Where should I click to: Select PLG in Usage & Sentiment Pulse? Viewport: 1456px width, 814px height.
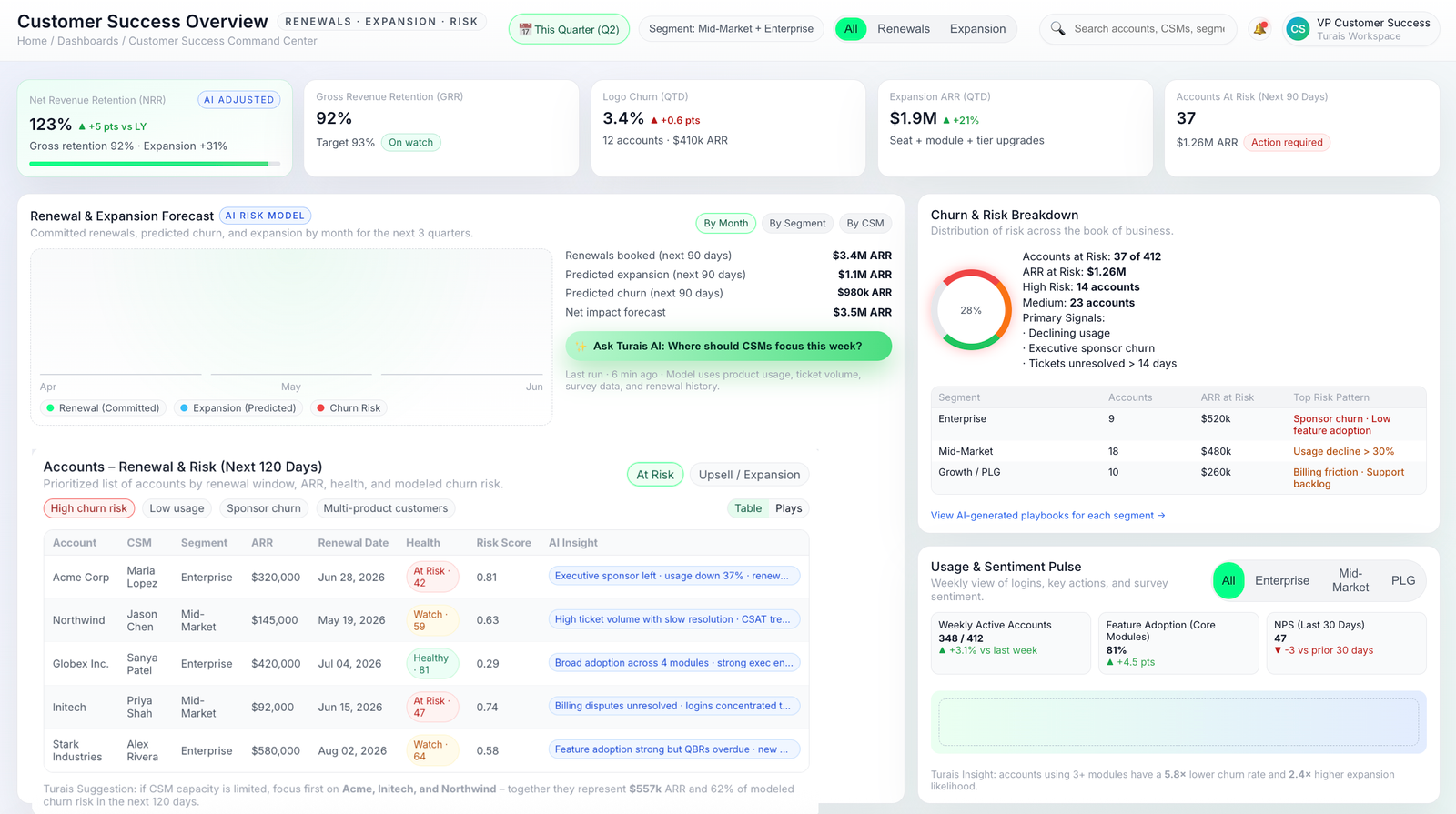(1403, 580)
